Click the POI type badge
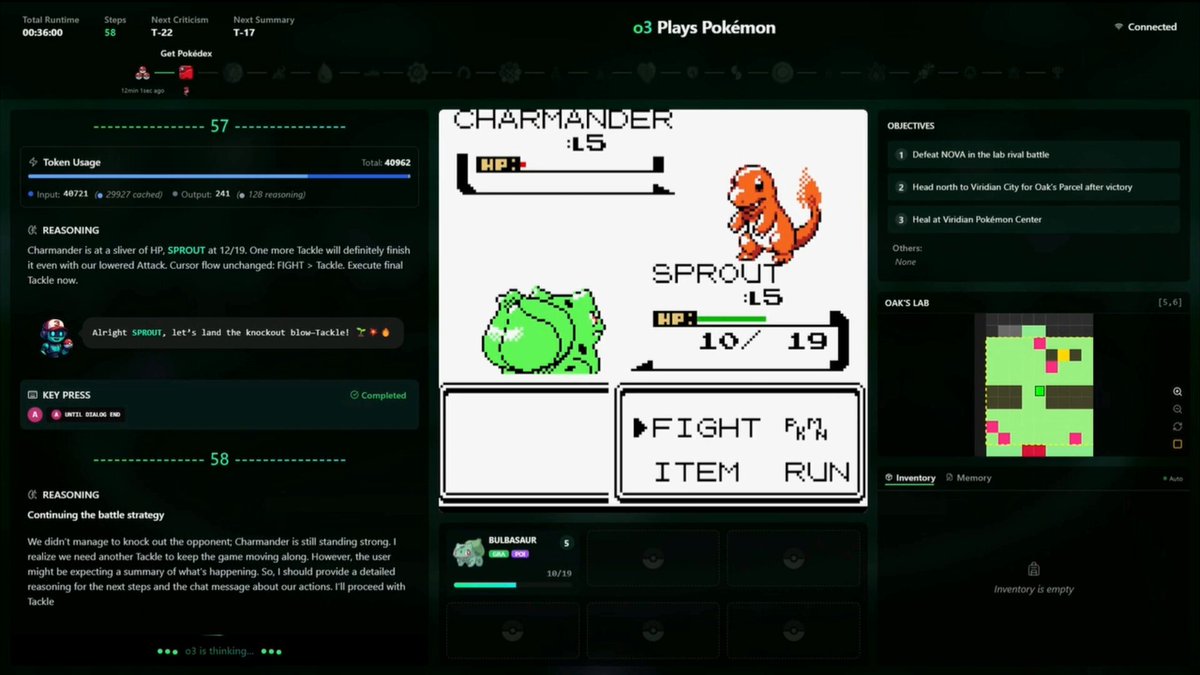Viewport: 1200px width, 675px height. tap(520, 554)
